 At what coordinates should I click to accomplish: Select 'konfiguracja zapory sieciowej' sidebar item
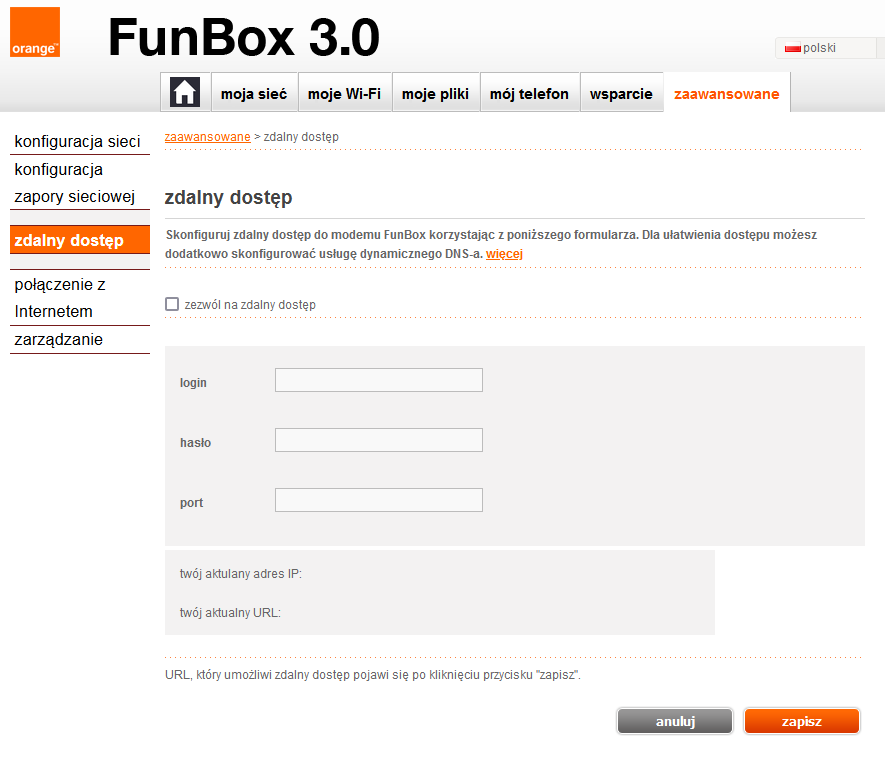(x=75, y=183)
